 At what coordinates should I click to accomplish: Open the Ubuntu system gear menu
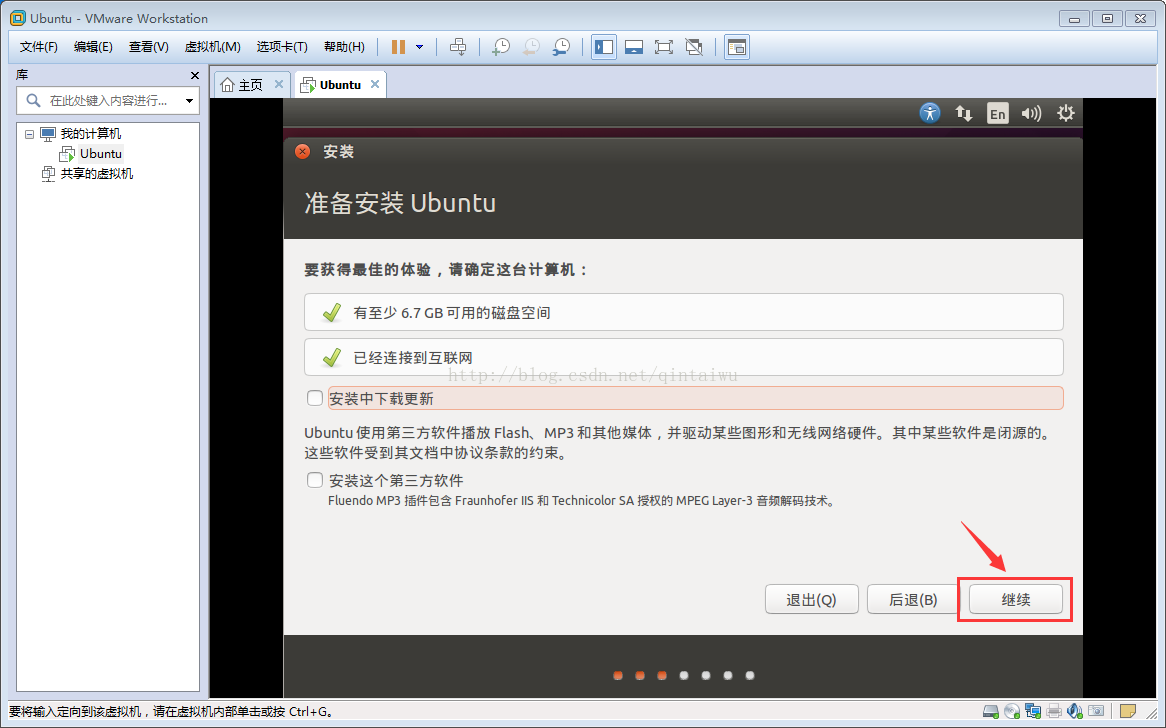point(1066,113)
